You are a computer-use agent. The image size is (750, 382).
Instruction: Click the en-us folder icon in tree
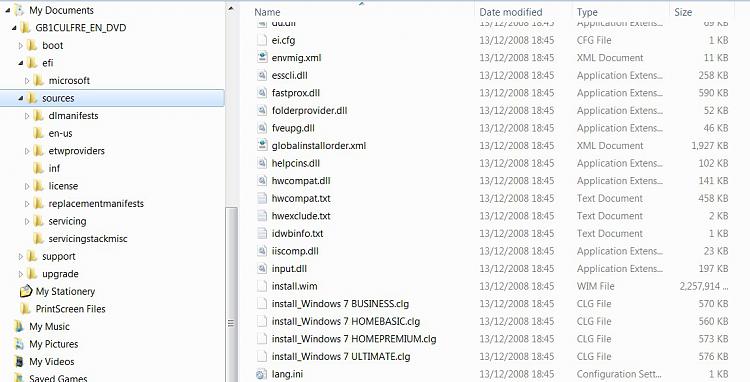39,133
